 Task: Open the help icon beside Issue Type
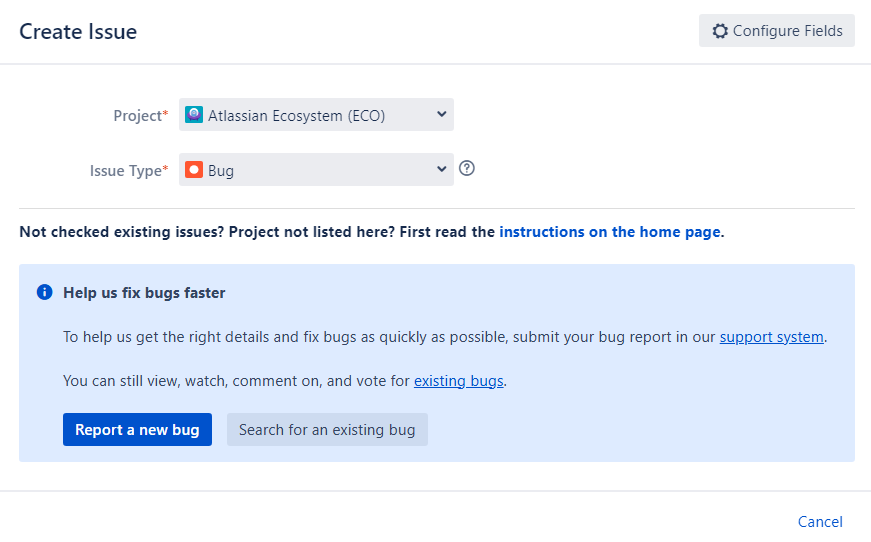tap(466, 169)
